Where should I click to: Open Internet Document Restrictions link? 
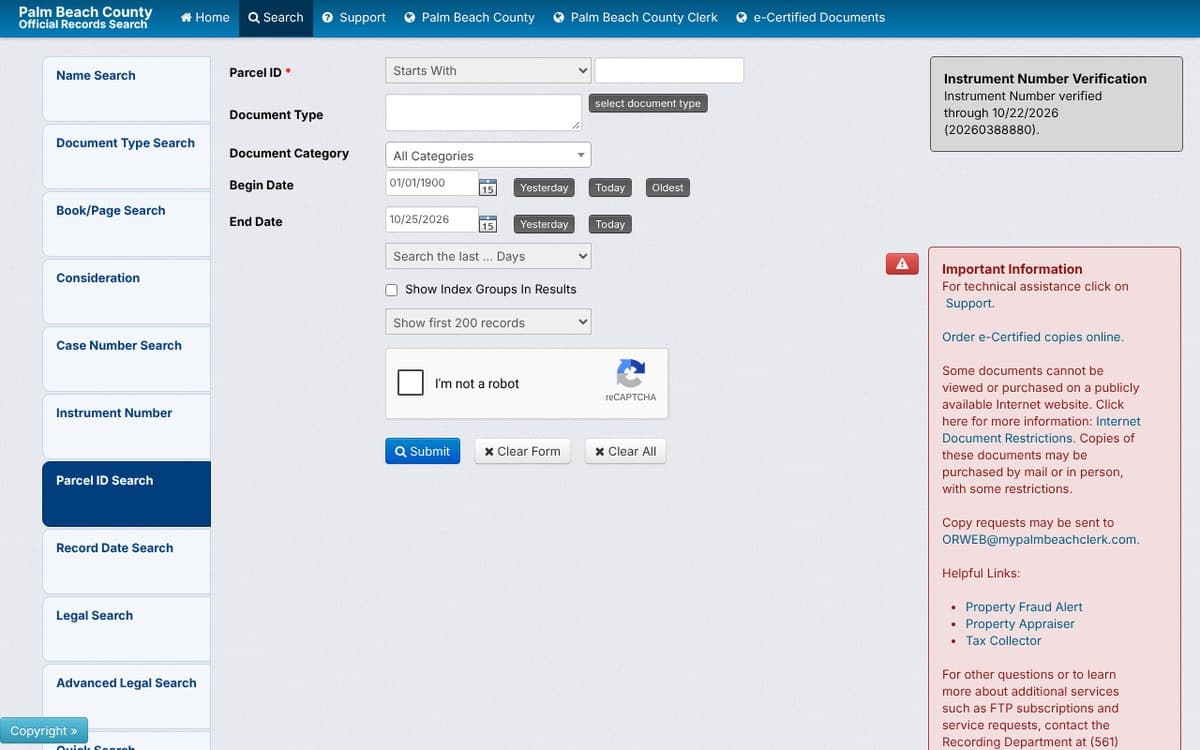(x=1041, y=430)
